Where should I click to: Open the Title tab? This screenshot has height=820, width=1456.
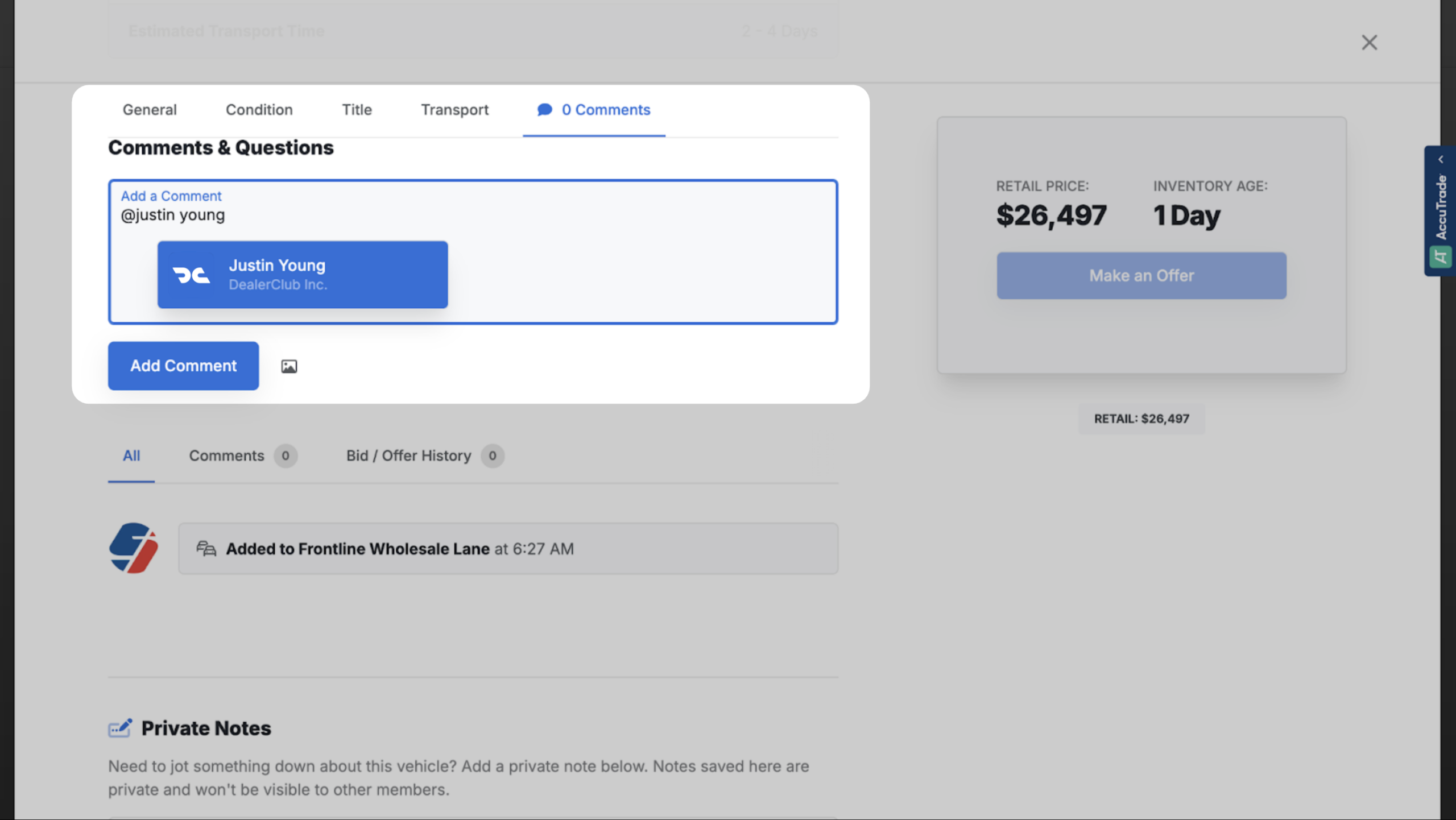357,110
